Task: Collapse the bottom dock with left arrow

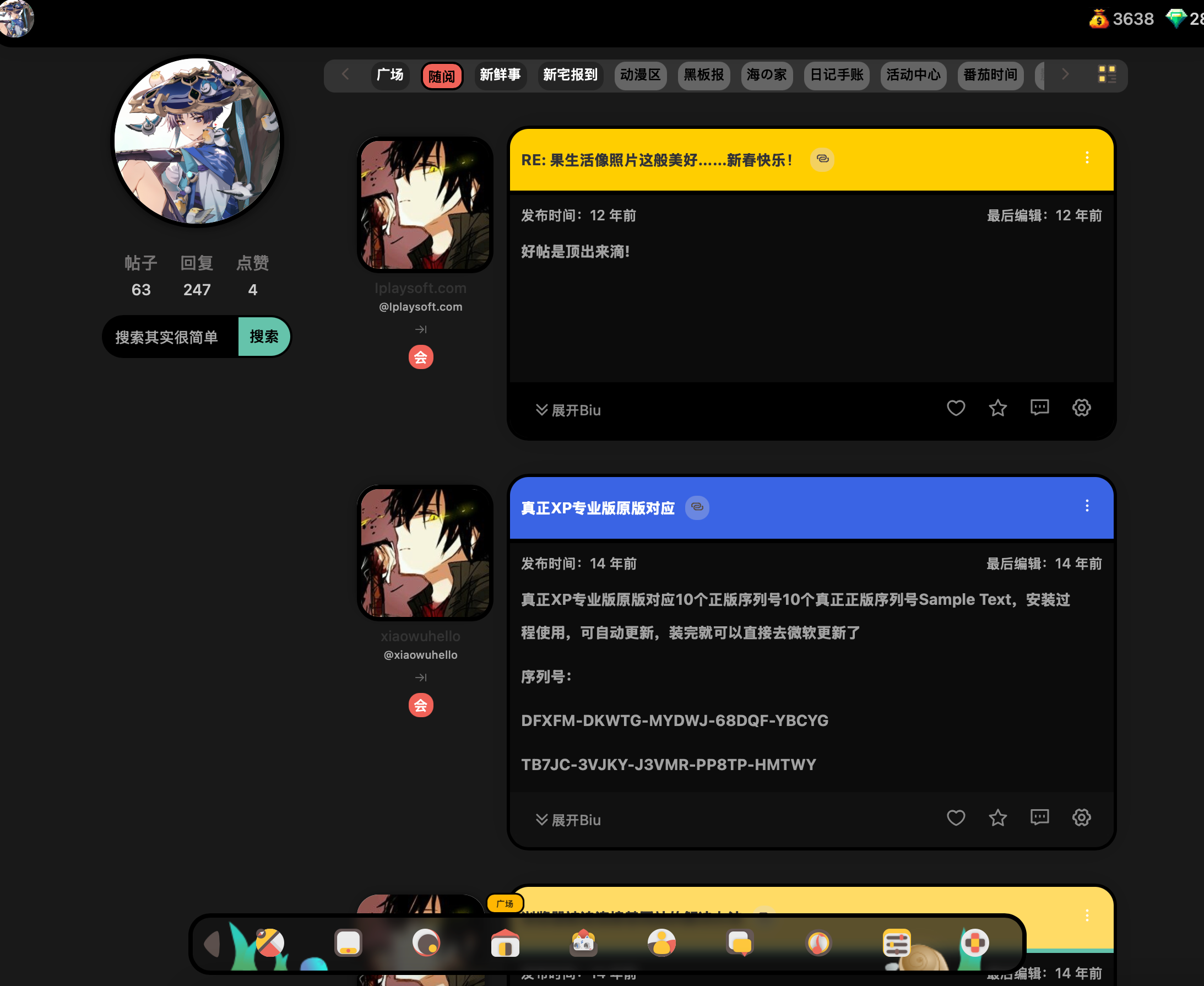Action: click(213, 944)
